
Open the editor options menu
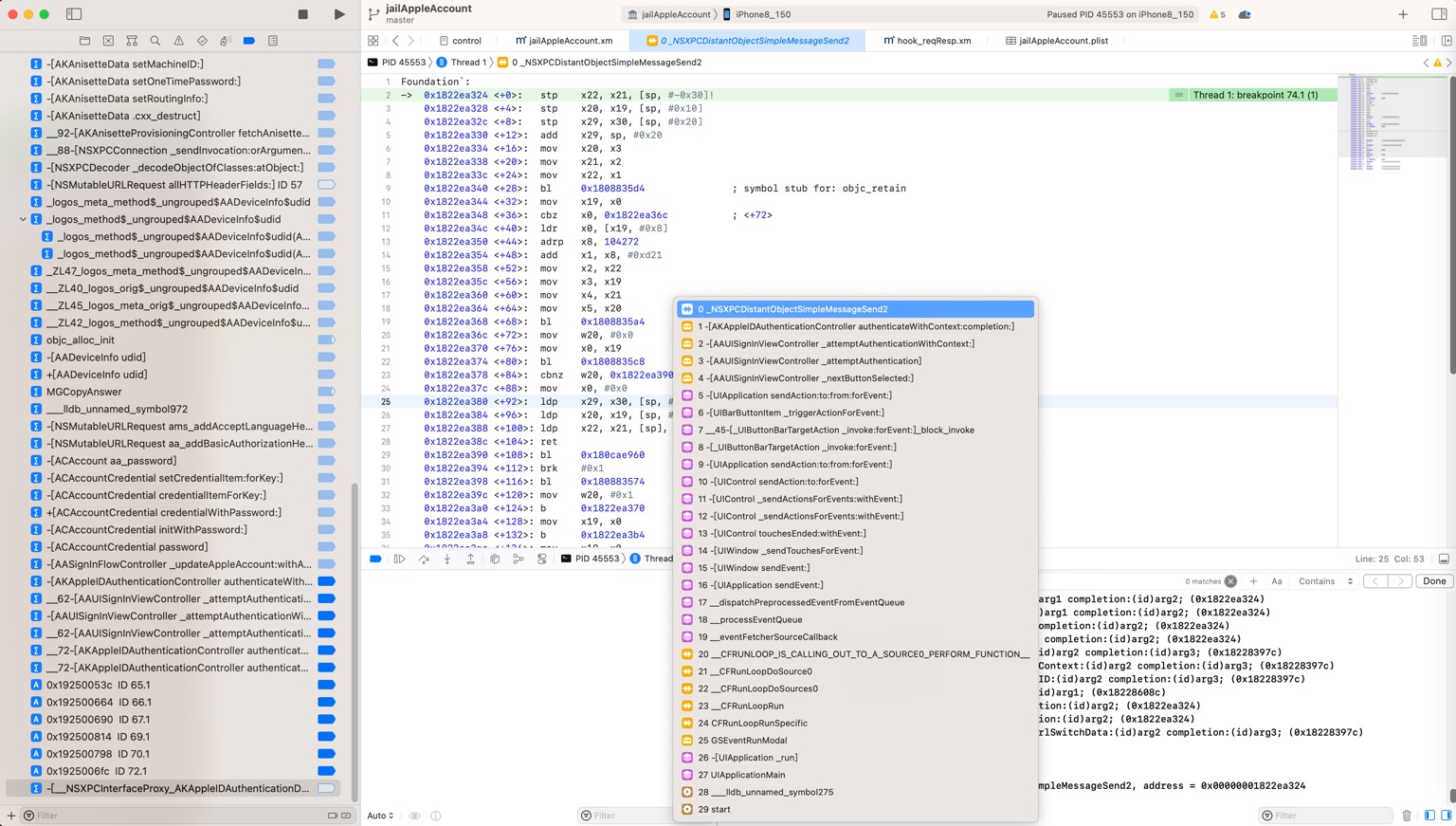click(1419, 41)
